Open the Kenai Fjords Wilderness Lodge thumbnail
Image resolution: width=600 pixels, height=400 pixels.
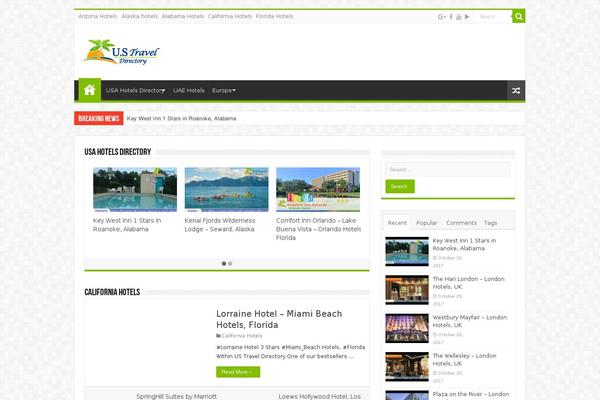pos(226,189)
